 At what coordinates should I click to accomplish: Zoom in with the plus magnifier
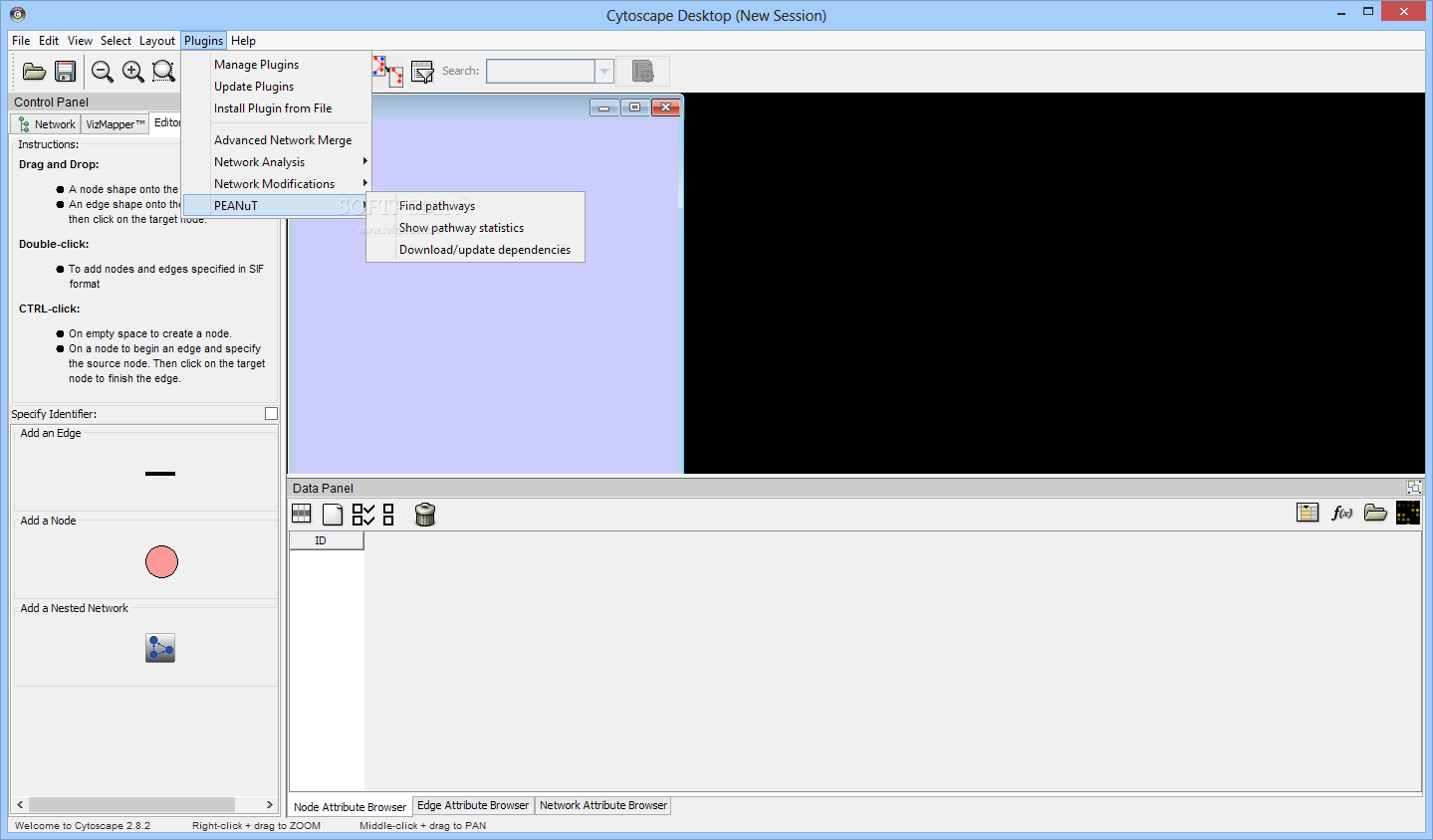coord(132,71)
